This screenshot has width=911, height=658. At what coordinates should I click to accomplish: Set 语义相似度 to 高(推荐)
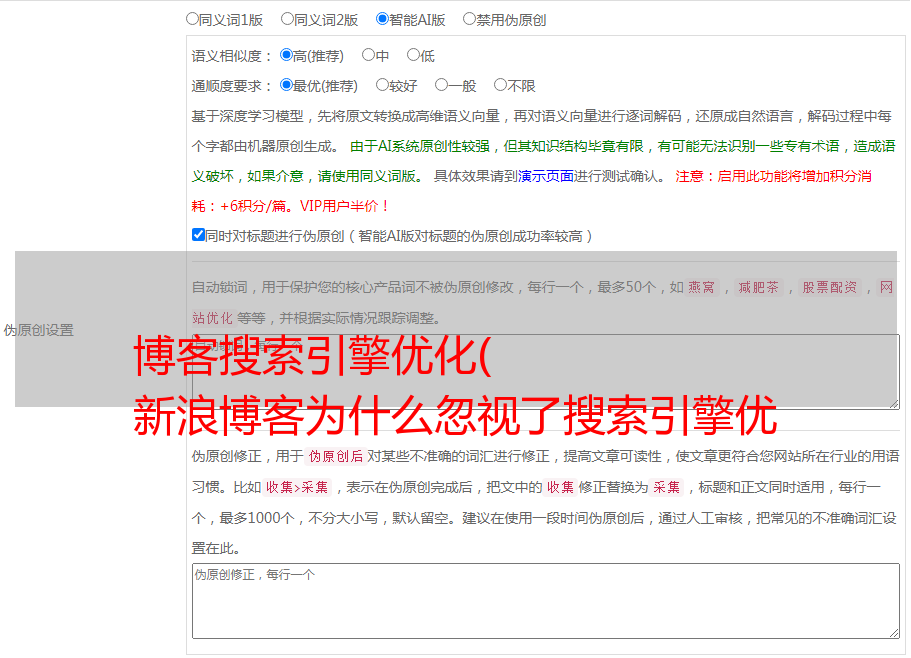[x=286, y=55]
